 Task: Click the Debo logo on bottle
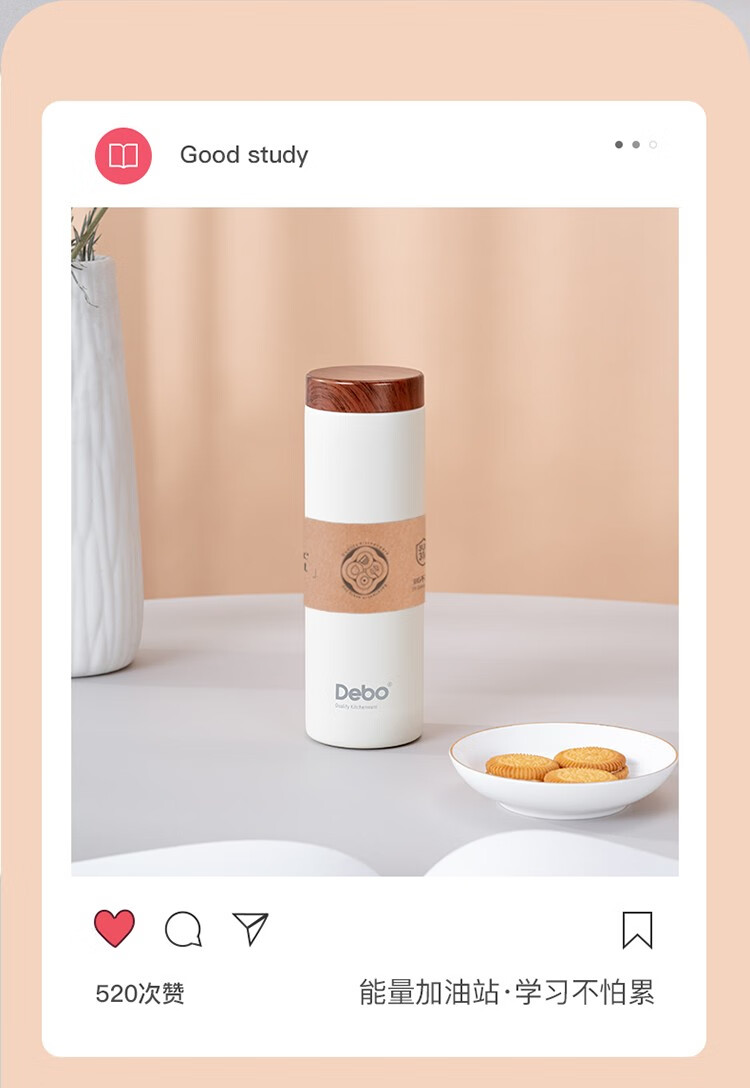[363, 692]
